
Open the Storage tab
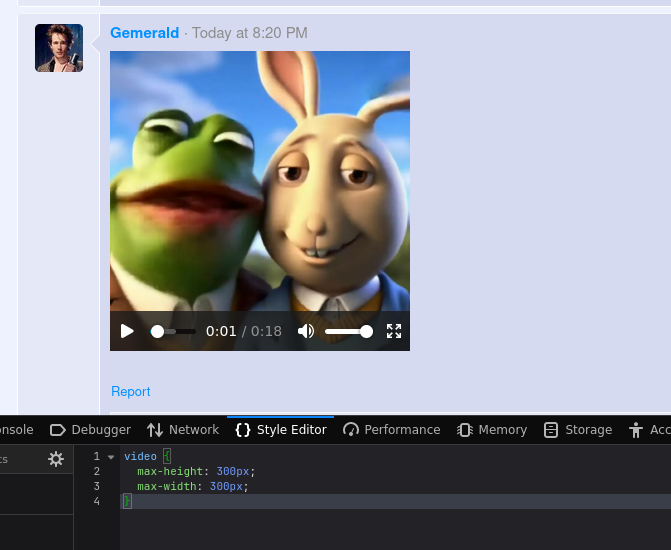click(x=578, y=430)
